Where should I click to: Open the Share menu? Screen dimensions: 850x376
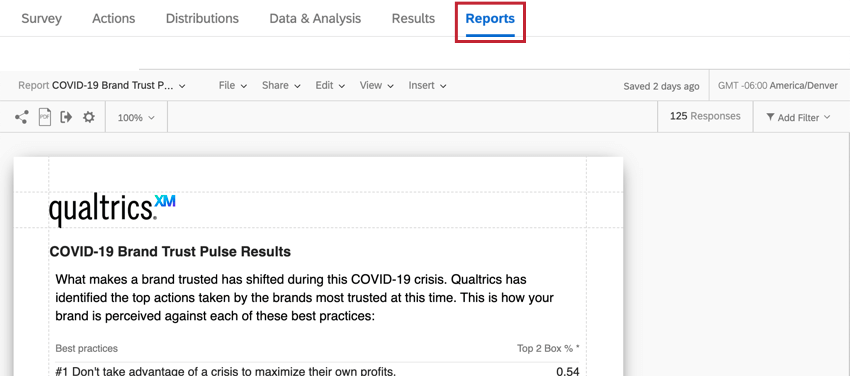[x=281, y=86]
